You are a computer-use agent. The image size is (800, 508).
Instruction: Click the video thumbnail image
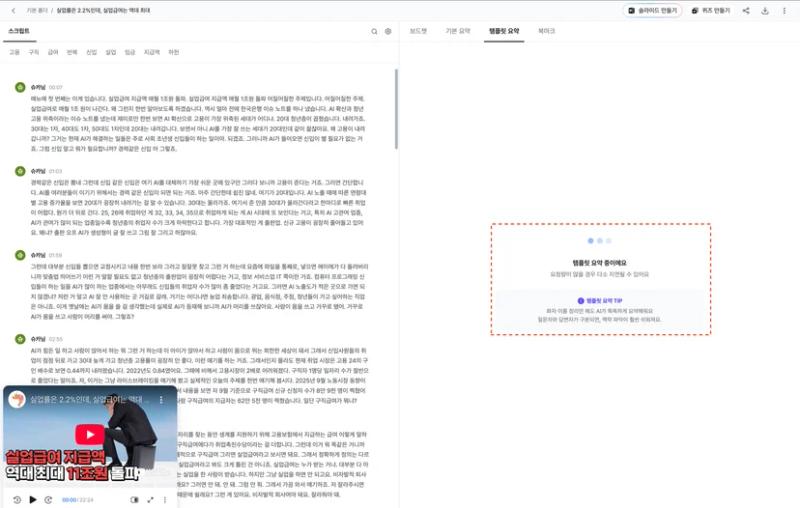pyautogui.click(x=90, y=437)
